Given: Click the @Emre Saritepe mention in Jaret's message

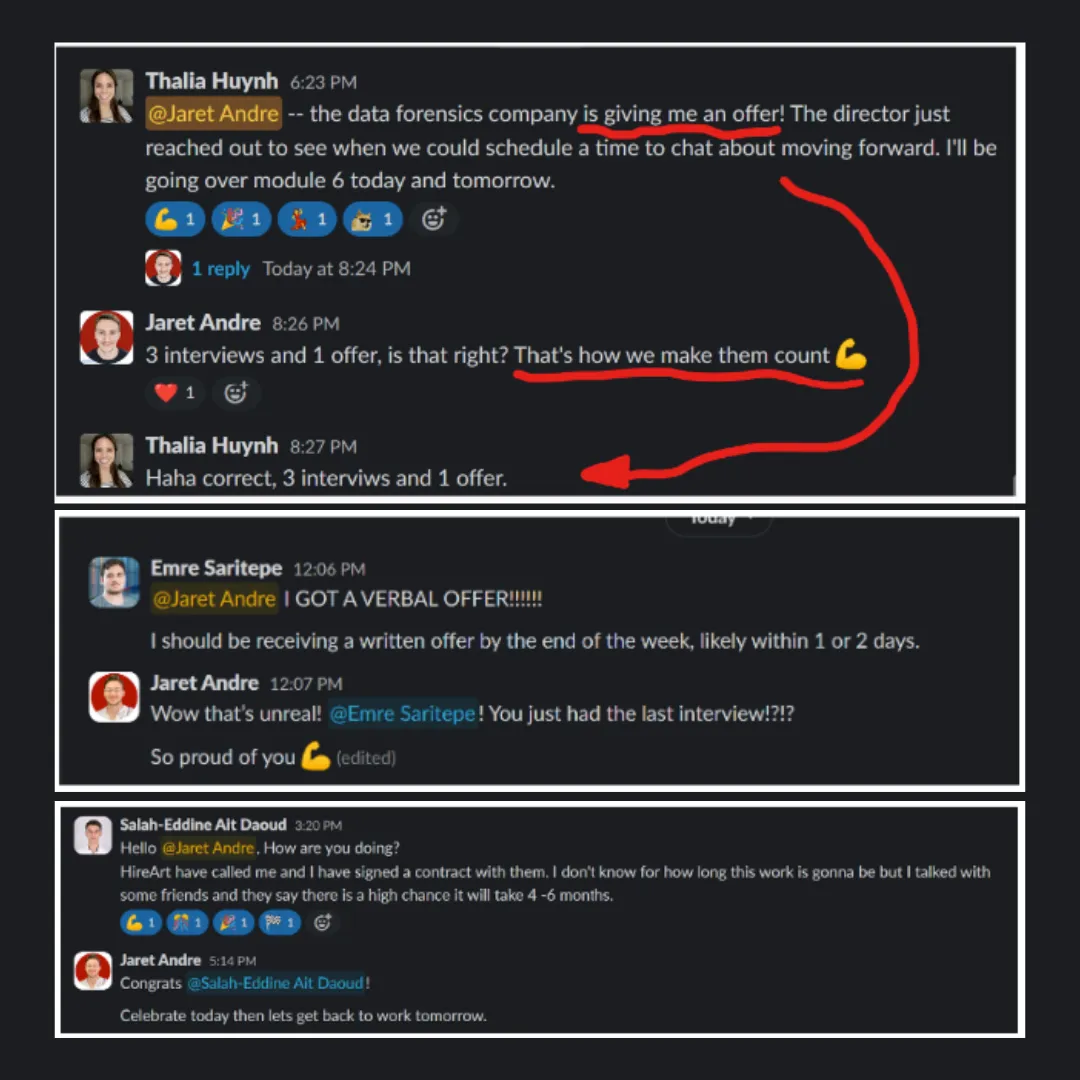Looking at the screenshot, I should (x=402, y=714).
